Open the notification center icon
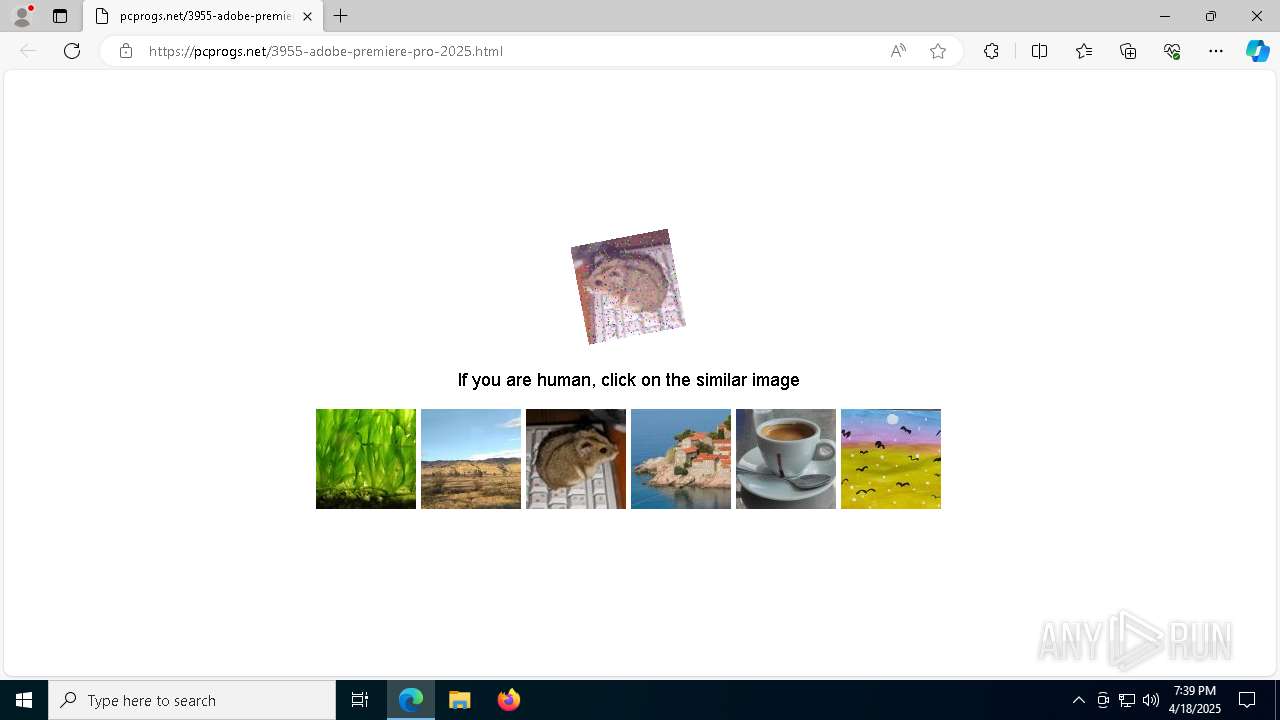 (x=1247, y=700)
